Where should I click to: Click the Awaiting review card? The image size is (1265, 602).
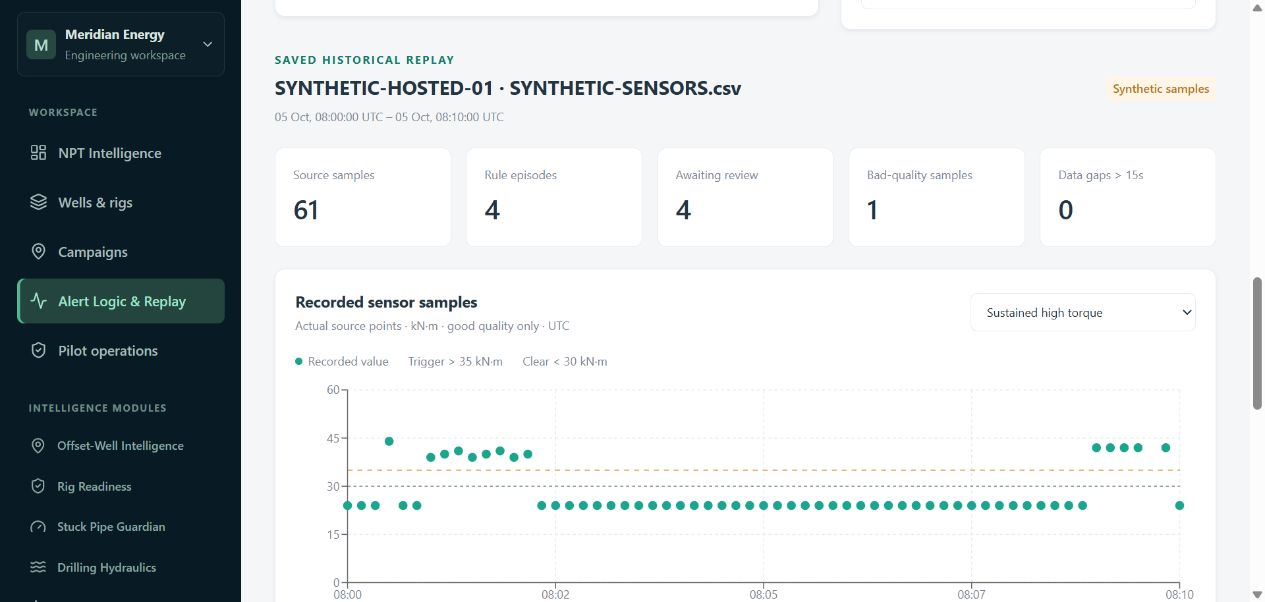pos(745,197)
